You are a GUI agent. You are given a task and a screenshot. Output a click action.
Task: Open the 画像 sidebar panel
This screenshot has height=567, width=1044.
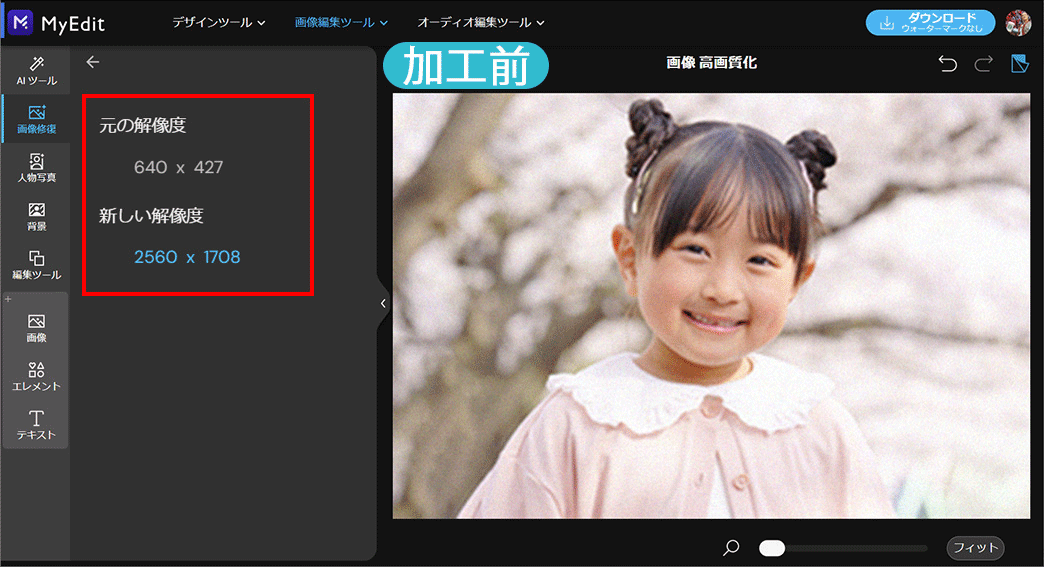pos(37,328)
